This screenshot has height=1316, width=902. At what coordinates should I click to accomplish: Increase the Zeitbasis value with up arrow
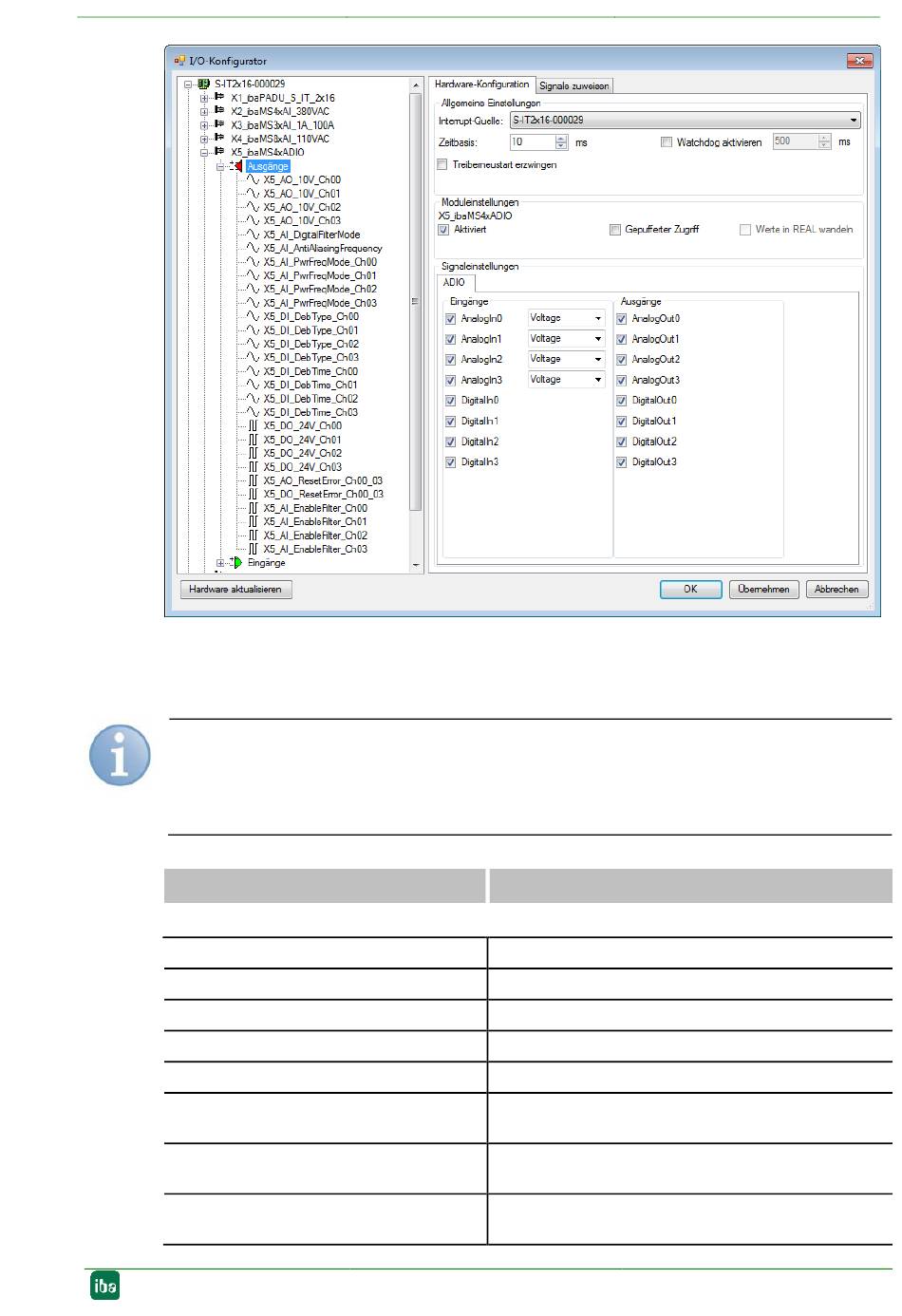[561, 139]
